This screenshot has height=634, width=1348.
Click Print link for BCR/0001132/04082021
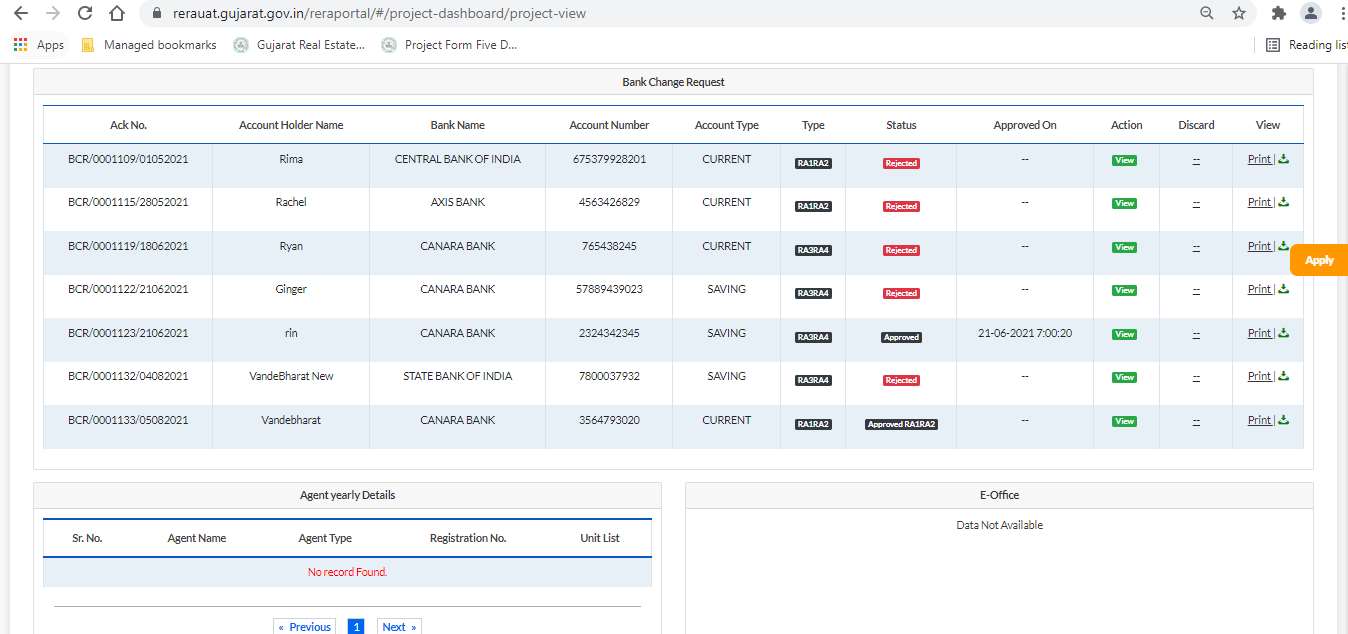tap(1259, 376)
